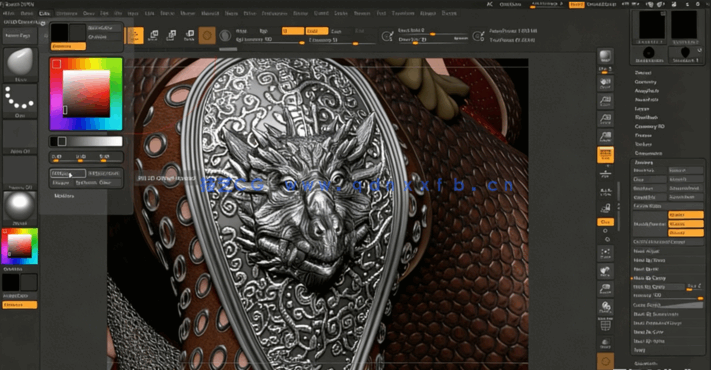
Task: Click the main black color swatch in Color palette
Action: tap(59, 33)
